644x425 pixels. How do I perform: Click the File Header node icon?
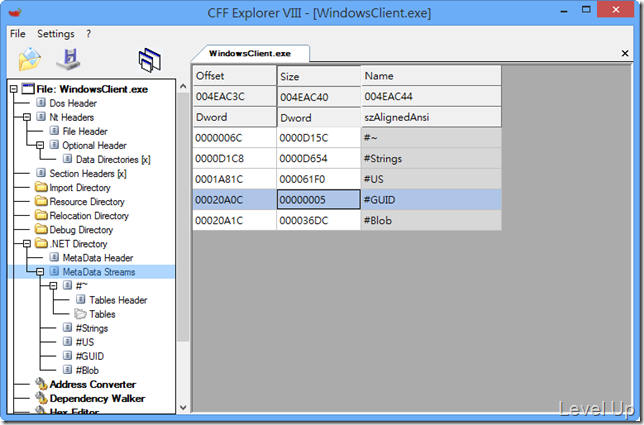[54, 131]
